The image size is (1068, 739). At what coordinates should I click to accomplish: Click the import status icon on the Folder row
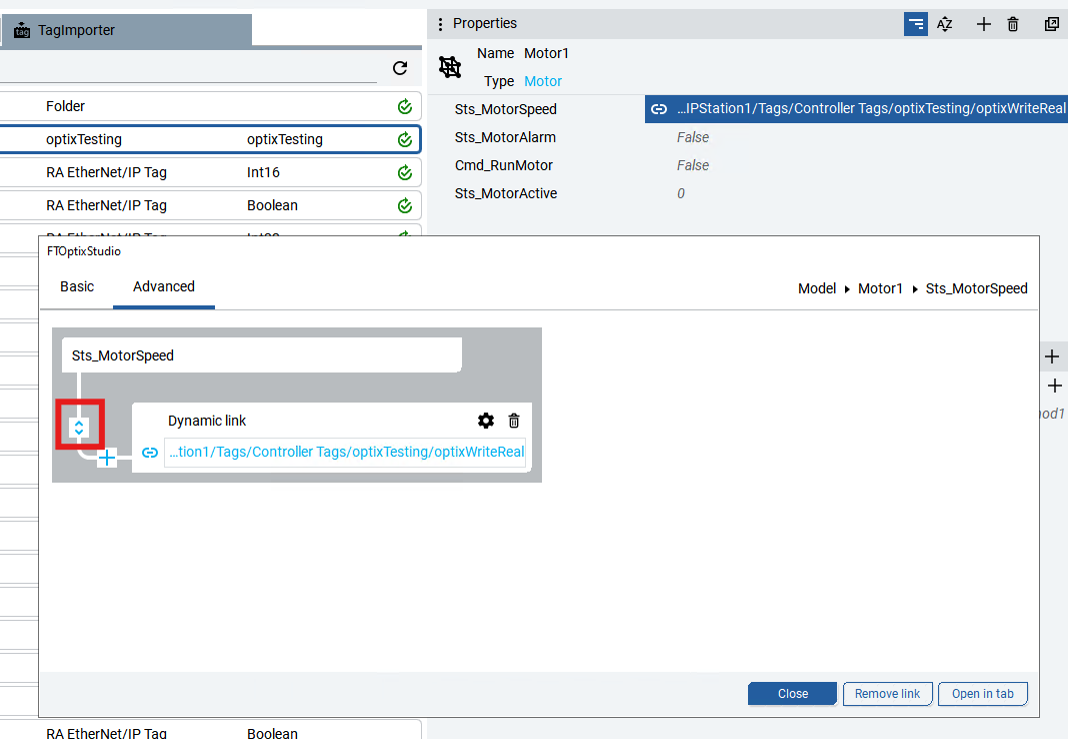pyautogui.click(x=405, y=106)
